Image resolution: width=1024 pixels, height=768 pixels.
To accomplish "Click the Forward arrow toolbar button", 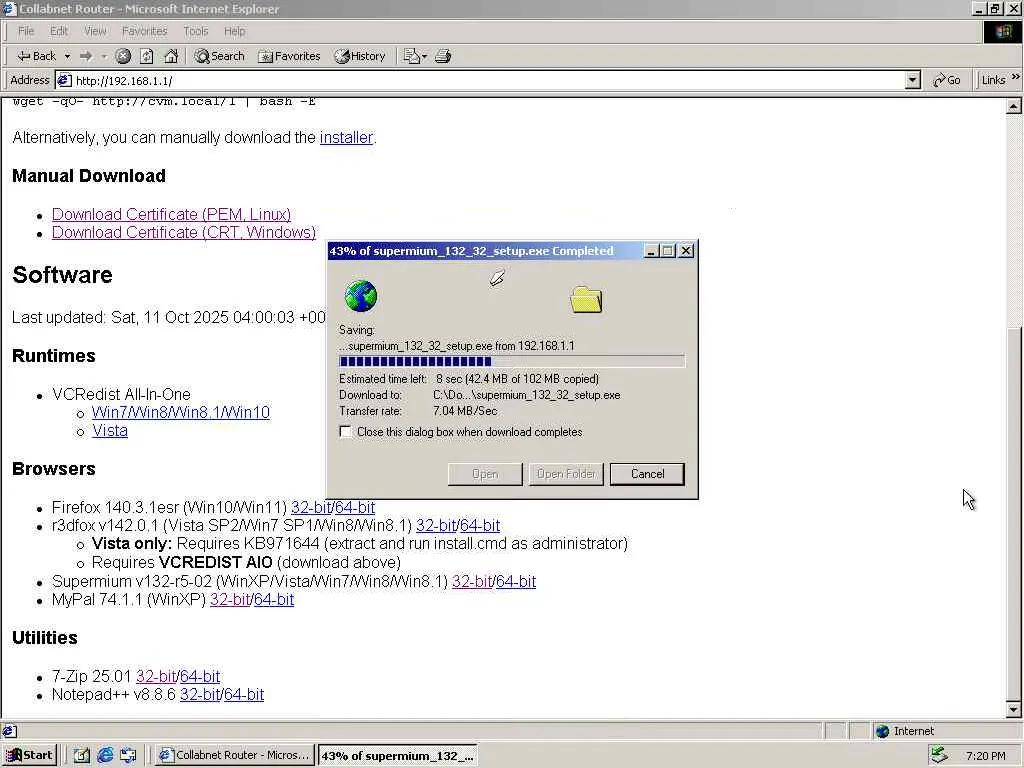I will click(86, 56).
